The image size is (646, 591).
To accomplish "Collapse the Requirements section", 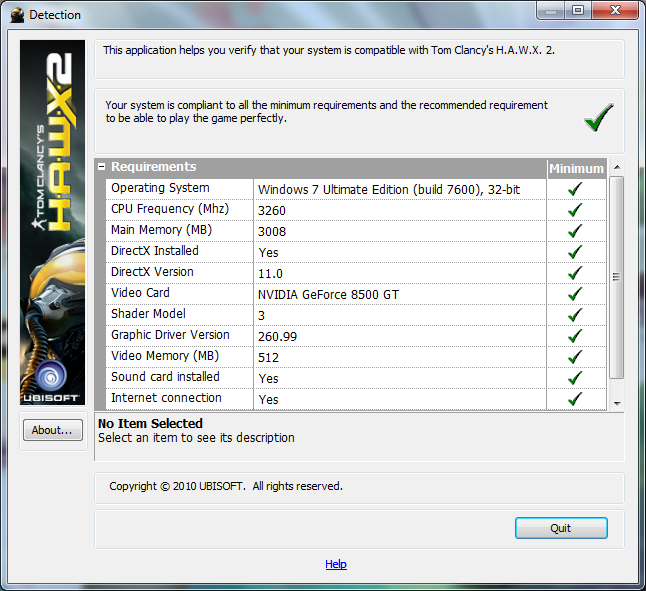I will [101, 167].
